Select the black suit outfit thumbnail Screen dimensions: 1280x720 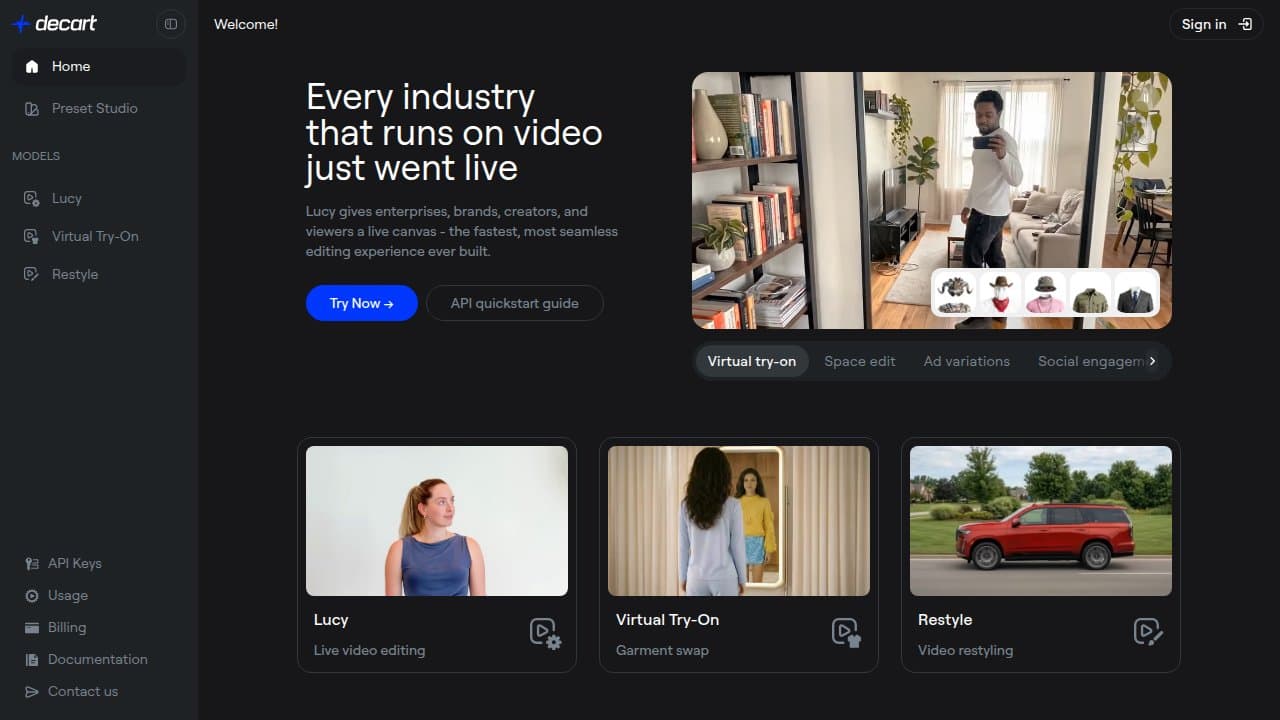pos(1135,293)
